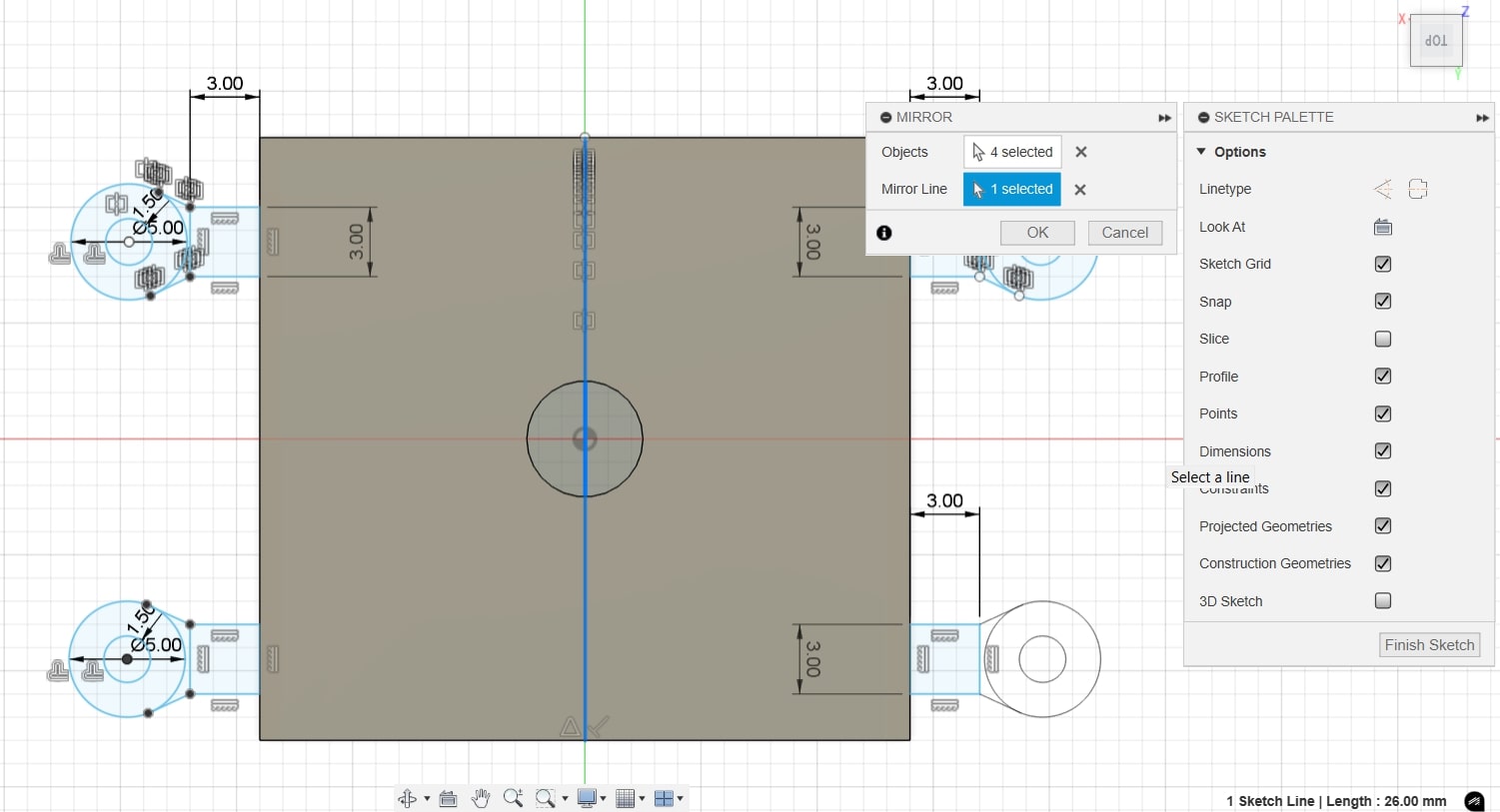Open Grid and Snaps settings icon

pyautogui.click(x=626, y=798)
